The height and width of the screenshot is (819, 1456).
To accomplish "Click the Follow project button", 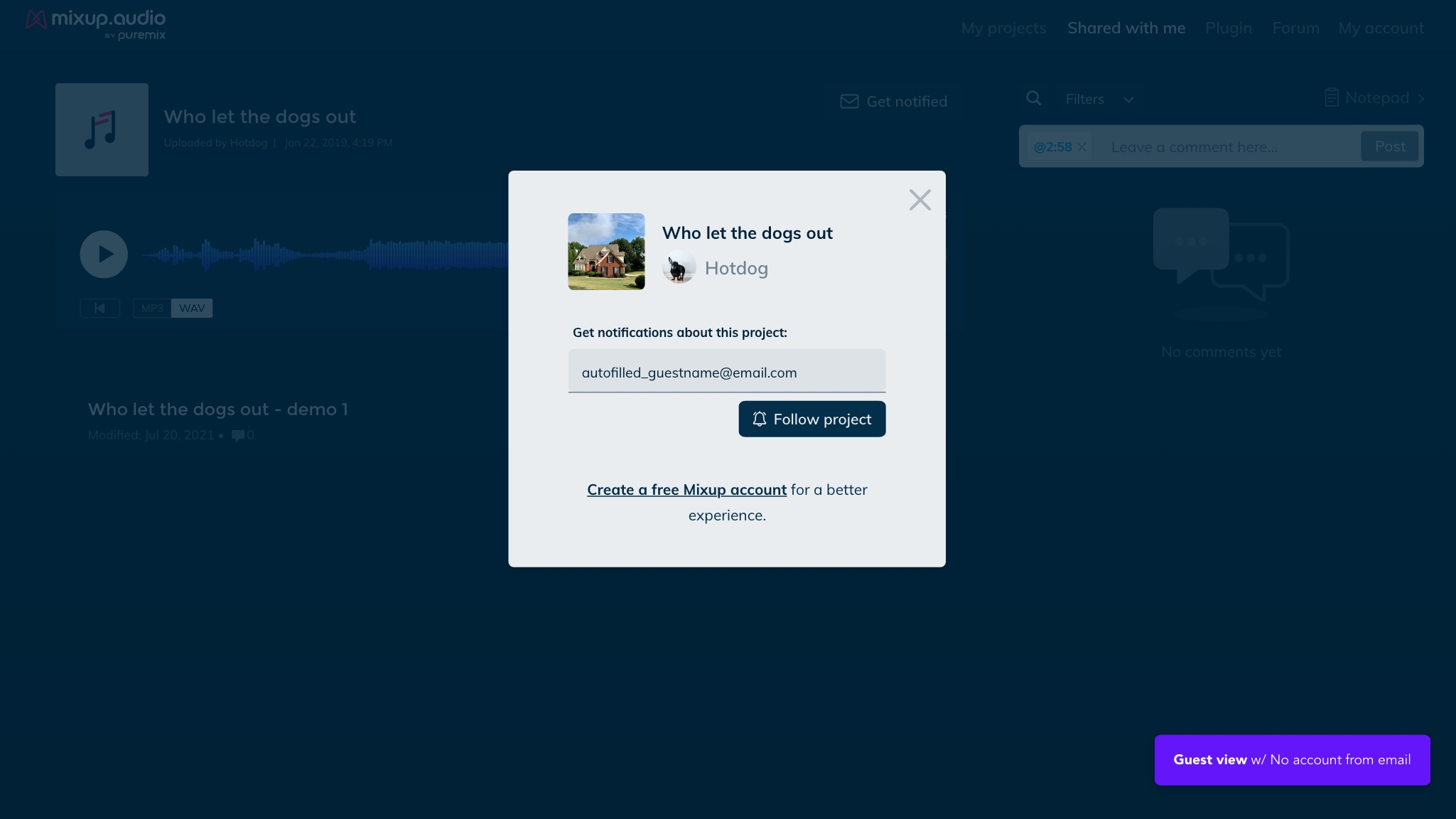I will point(812,419).
